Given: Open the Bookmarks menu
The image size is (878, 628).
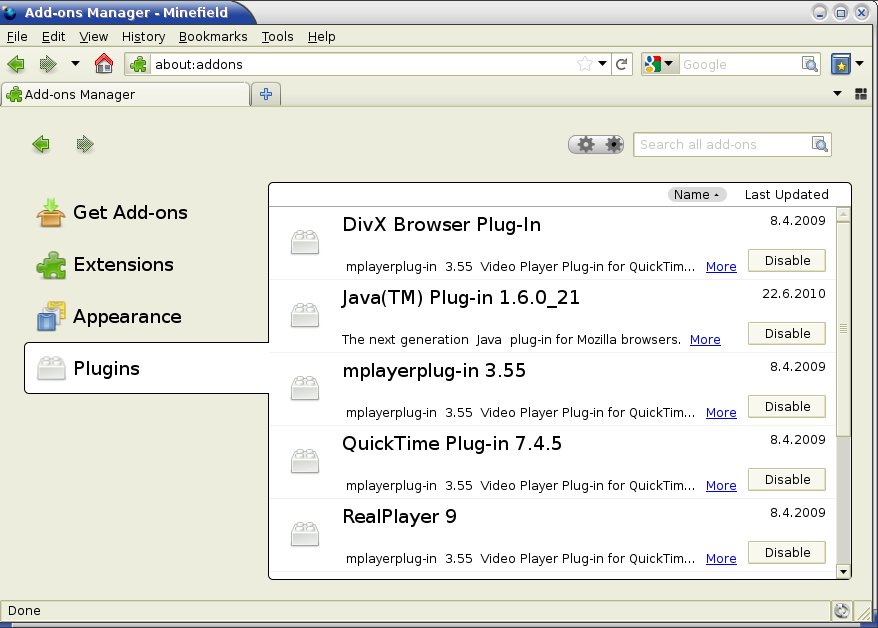Looking at the screenshot, I should pyautogui.click(x=213, y=36).
